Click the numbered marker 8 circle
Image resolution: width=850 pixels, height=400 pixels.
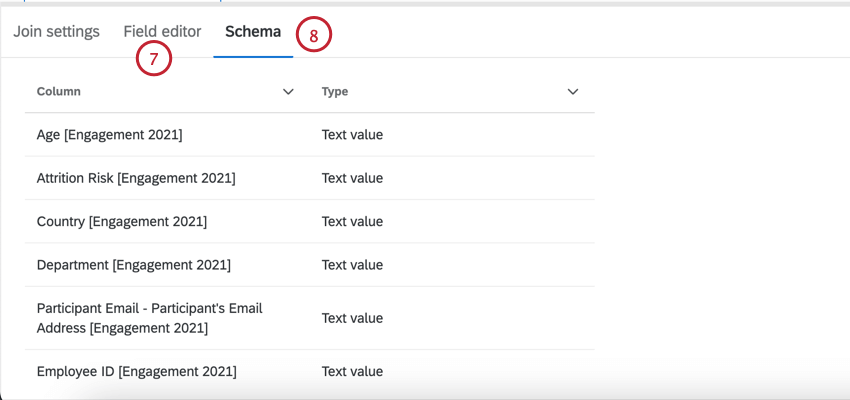point(314,36)
